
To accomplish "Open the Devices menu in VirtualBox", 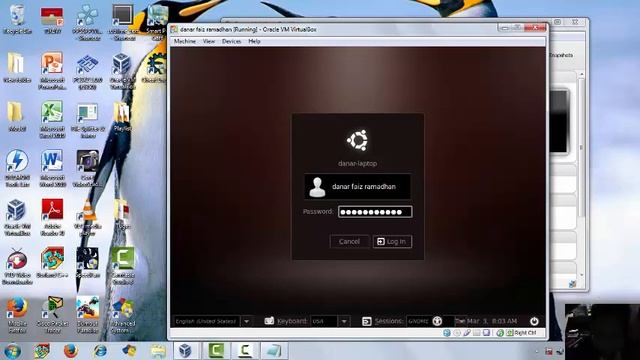I will pyautogui.click(x=231, y=41).
